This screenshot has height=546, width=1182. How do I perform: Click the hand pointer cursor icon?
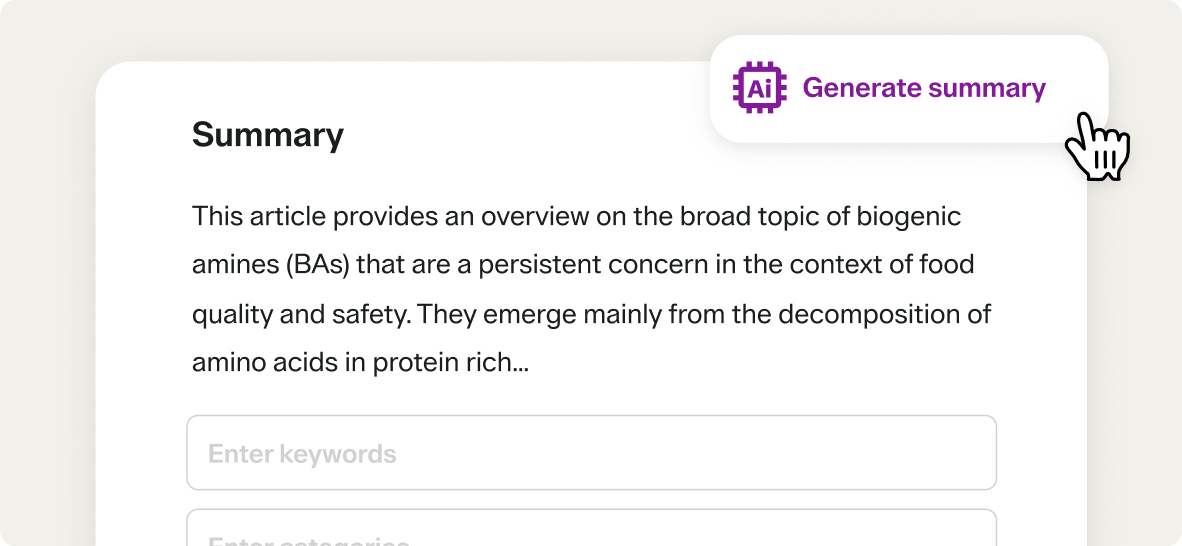point(1097,147)
